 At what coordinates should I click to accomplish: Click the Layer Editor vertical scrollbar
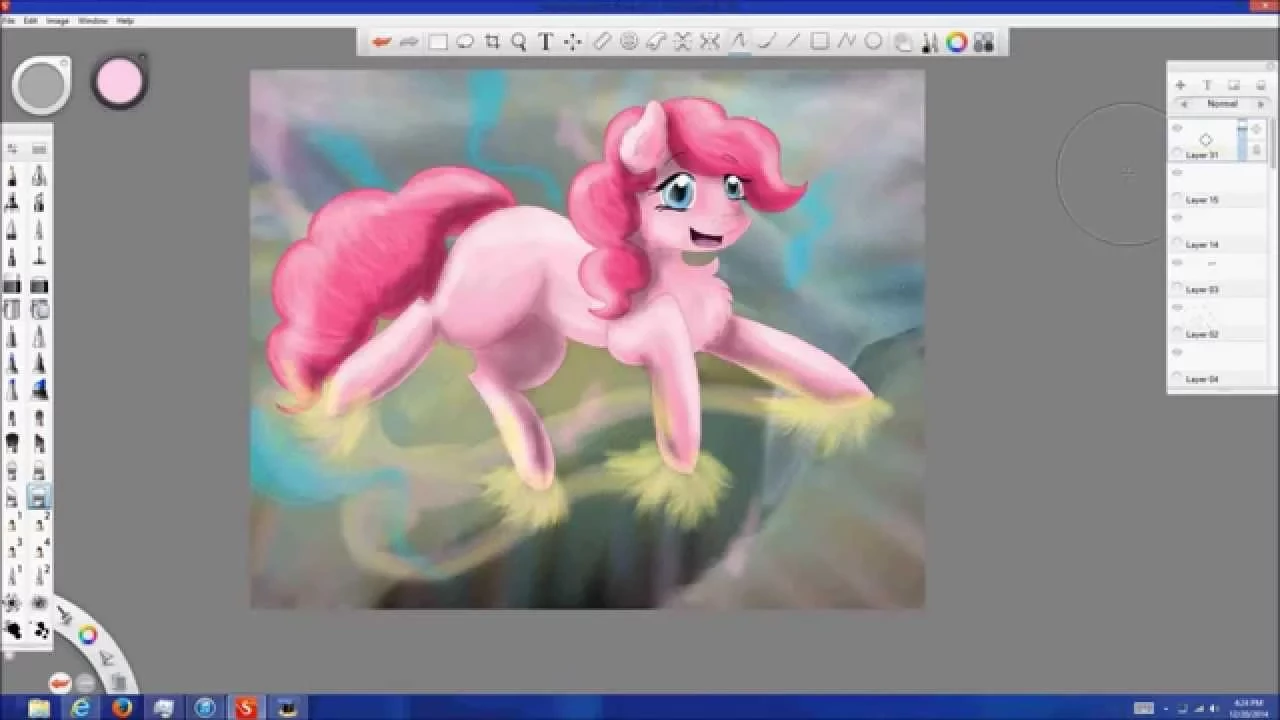1273,143
